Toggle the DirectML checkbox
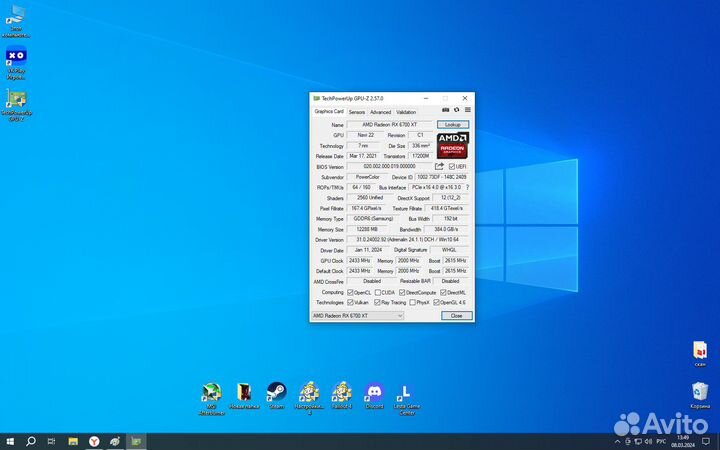The image size is (720, 450). pyautogui.click(x=443, y=292)
